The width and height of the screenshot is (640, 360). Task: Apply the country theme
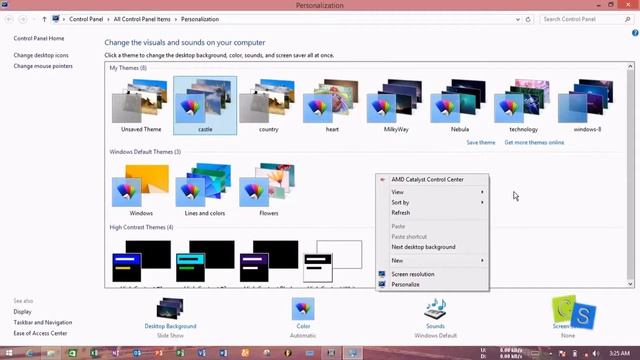268,105
